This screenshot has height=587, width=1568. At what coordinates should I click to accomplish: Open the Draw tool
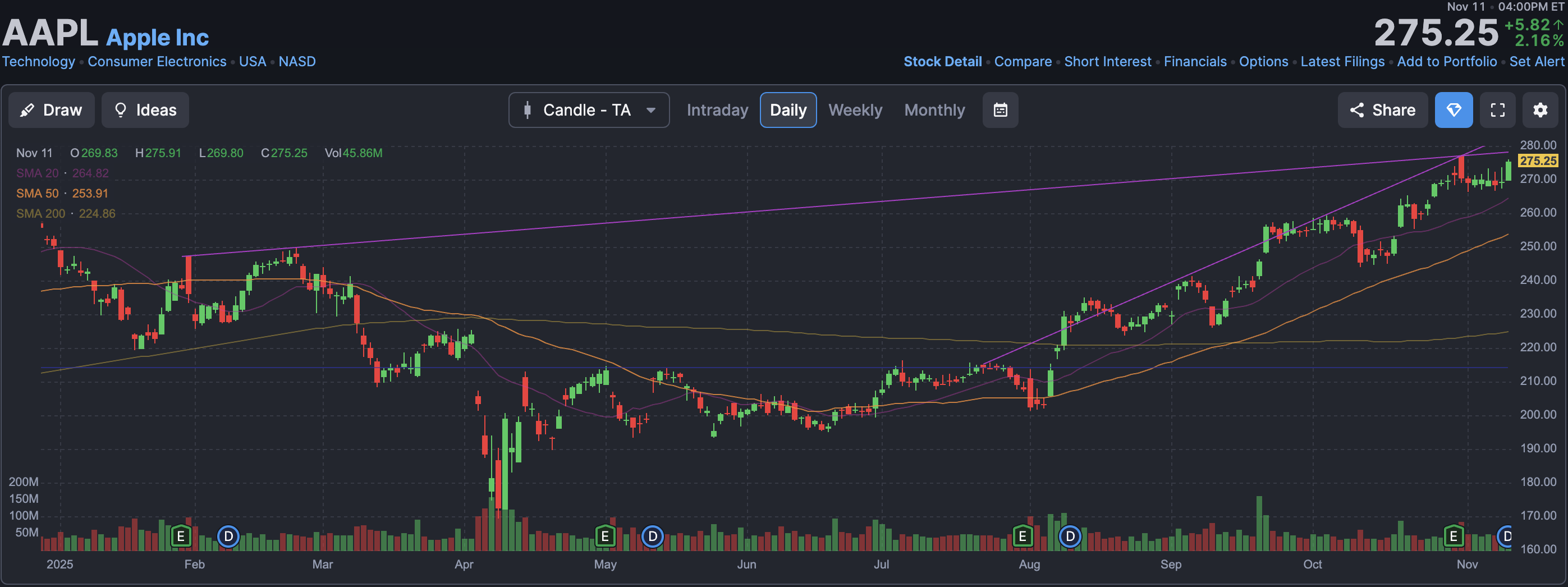point(51,110)
